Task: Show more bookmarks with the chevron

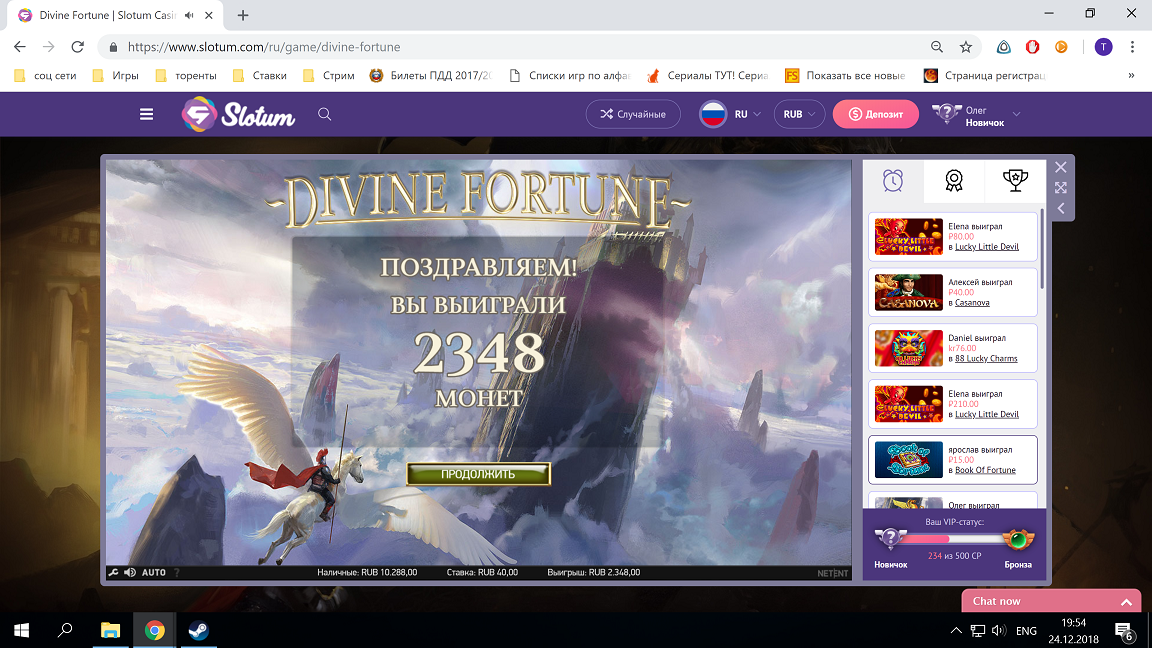Action: point(1131,76)
